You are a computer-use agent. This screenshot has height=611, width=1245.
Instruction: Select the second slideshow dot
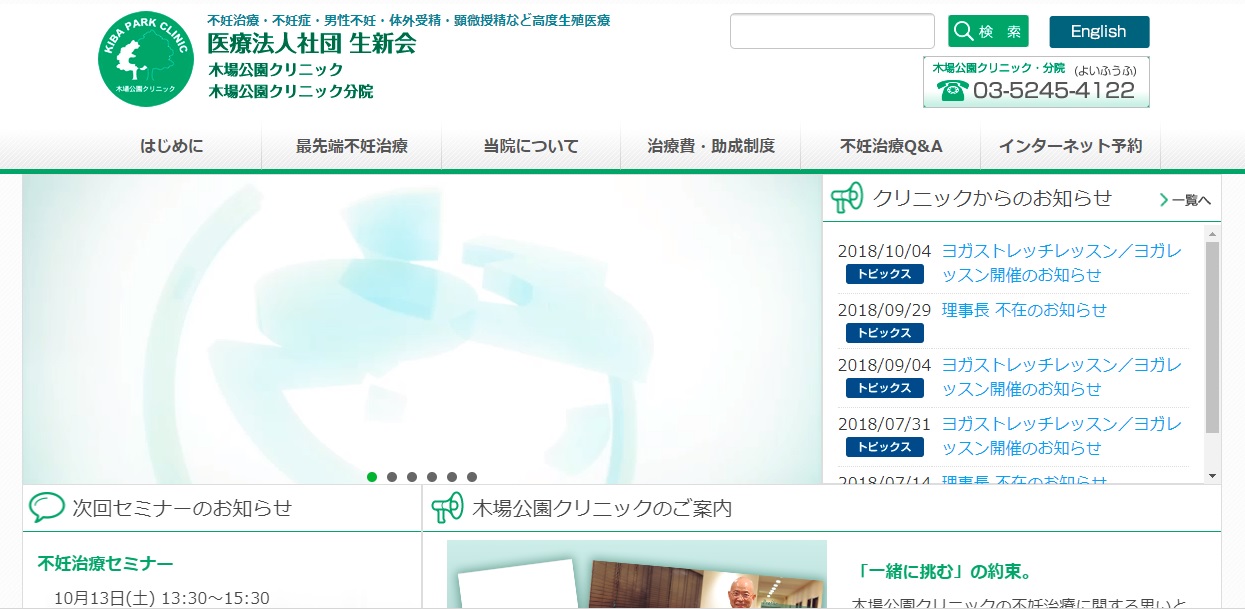pyautogui.click(x=392, y=477)
